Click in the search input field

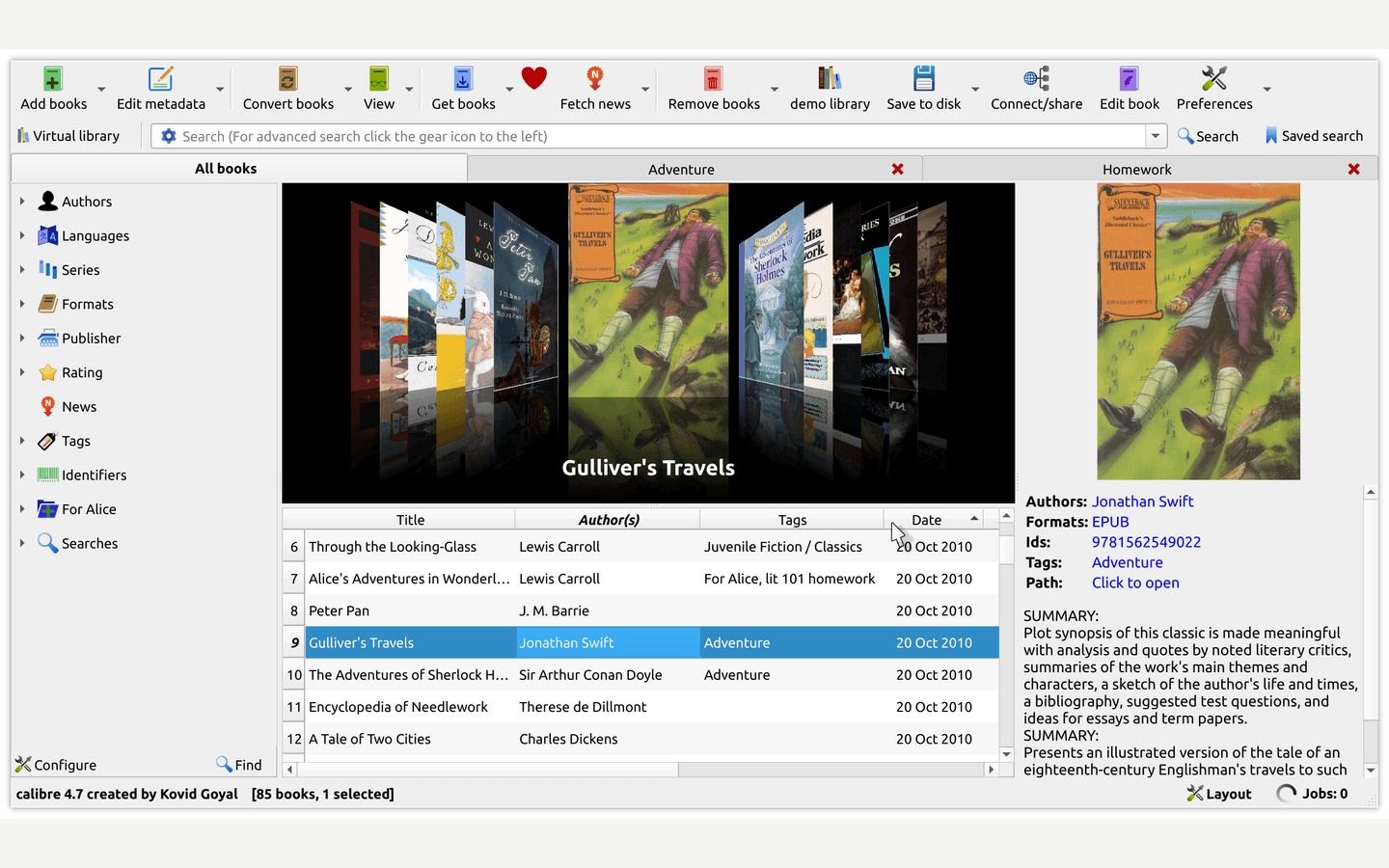661,136
